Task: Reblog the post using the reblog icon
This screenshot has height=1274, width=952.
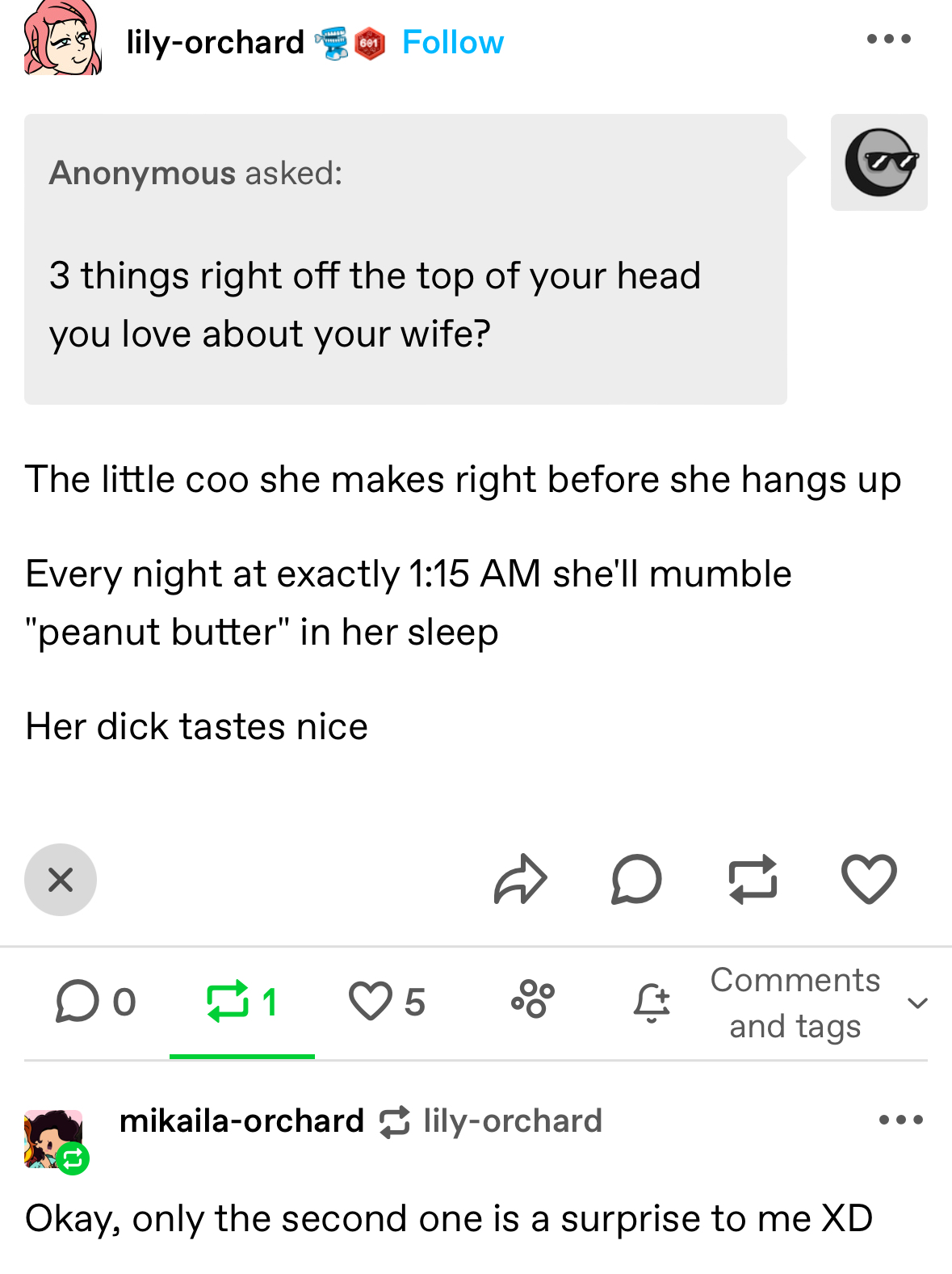Action: [753, 879]
